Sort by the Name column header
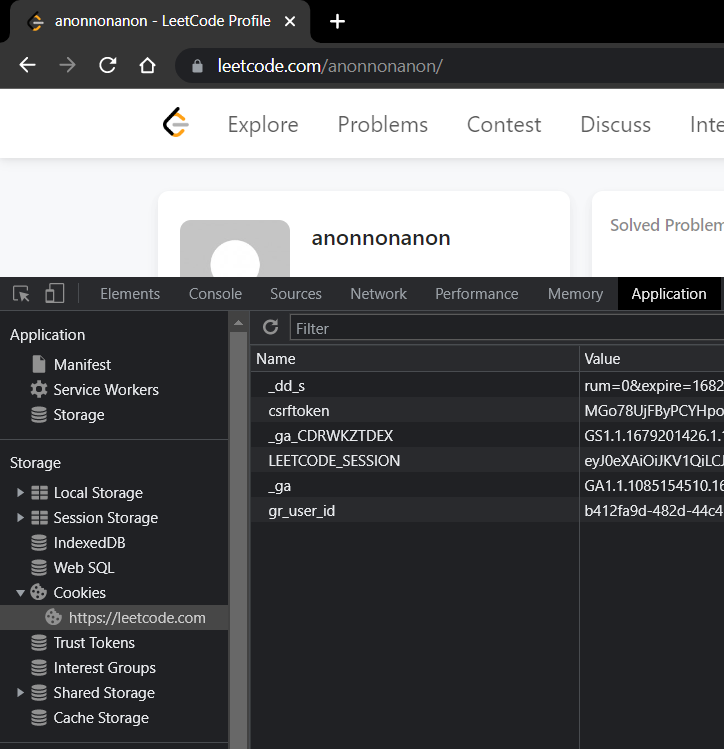Image resolution: width=724 pixels, height=749 pixels. 415,359
